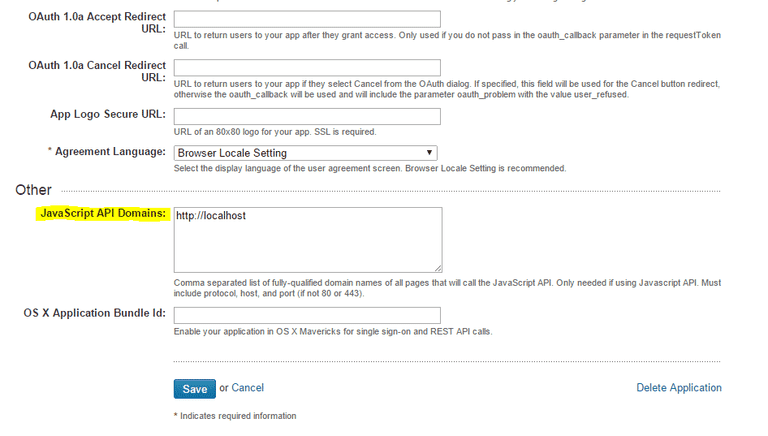Click inside the JavaScript API Domains textarea
The height and width of the screenshot is (436, 768).
pos(307,239)
